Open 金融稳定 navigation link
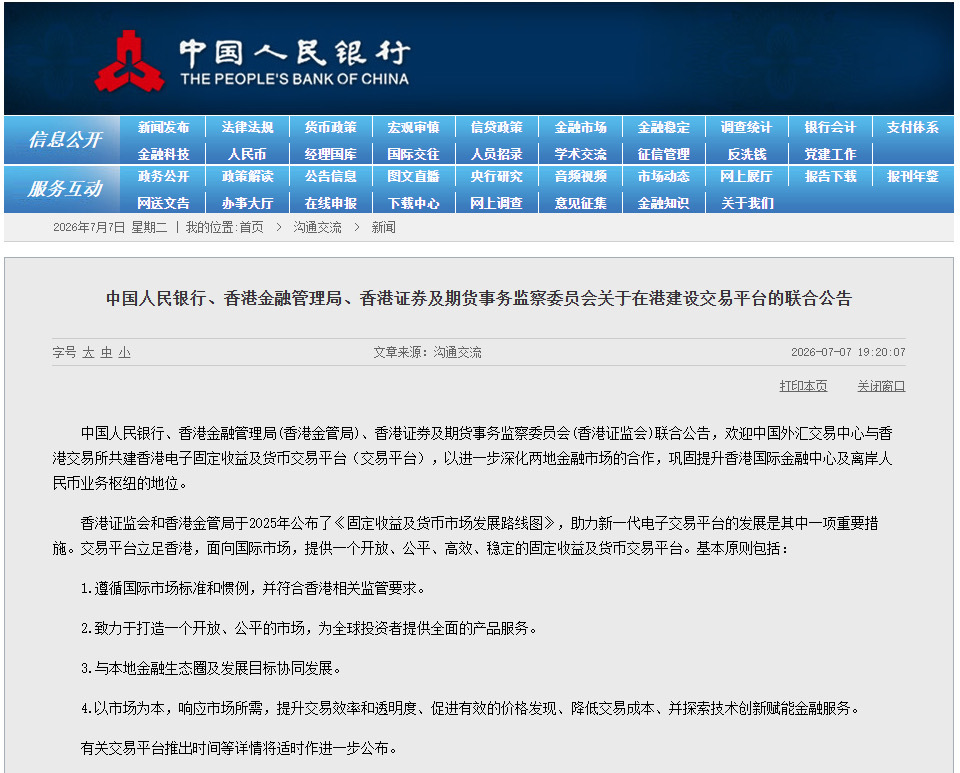The image size is (960, 773). click(x=664, y=127)
